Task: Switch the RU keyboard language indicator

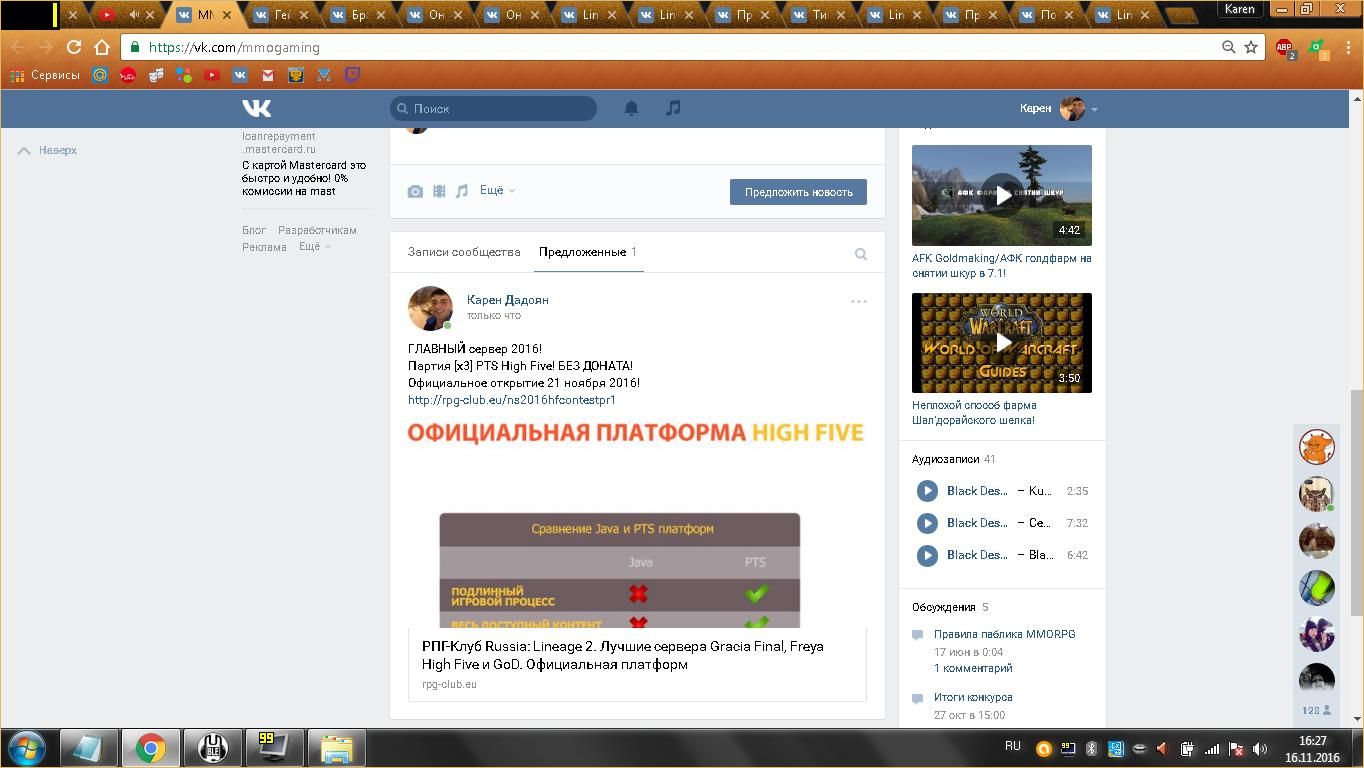Action: click(1013, 746)
